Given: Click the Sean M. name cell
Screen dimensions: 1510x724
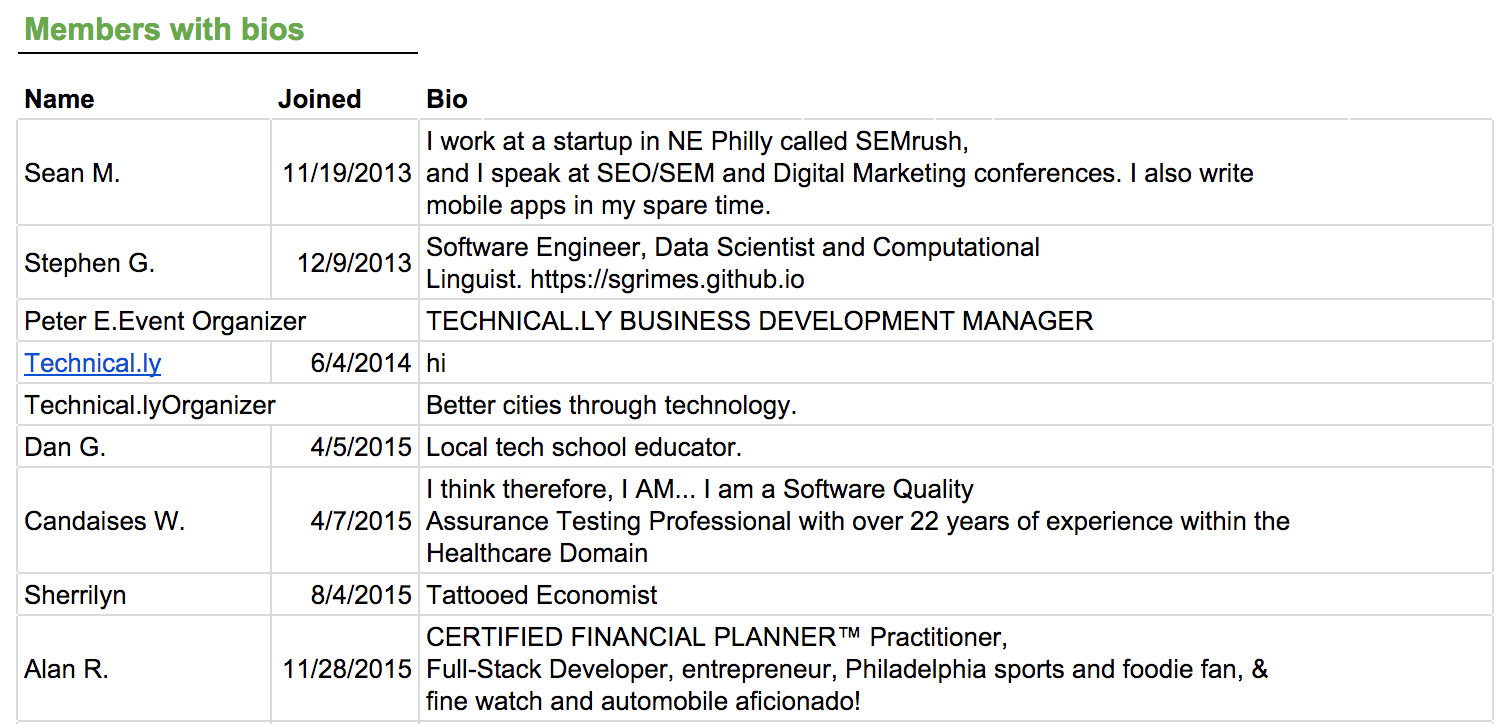Looking at the screenshot, I should tap(144, 173).
